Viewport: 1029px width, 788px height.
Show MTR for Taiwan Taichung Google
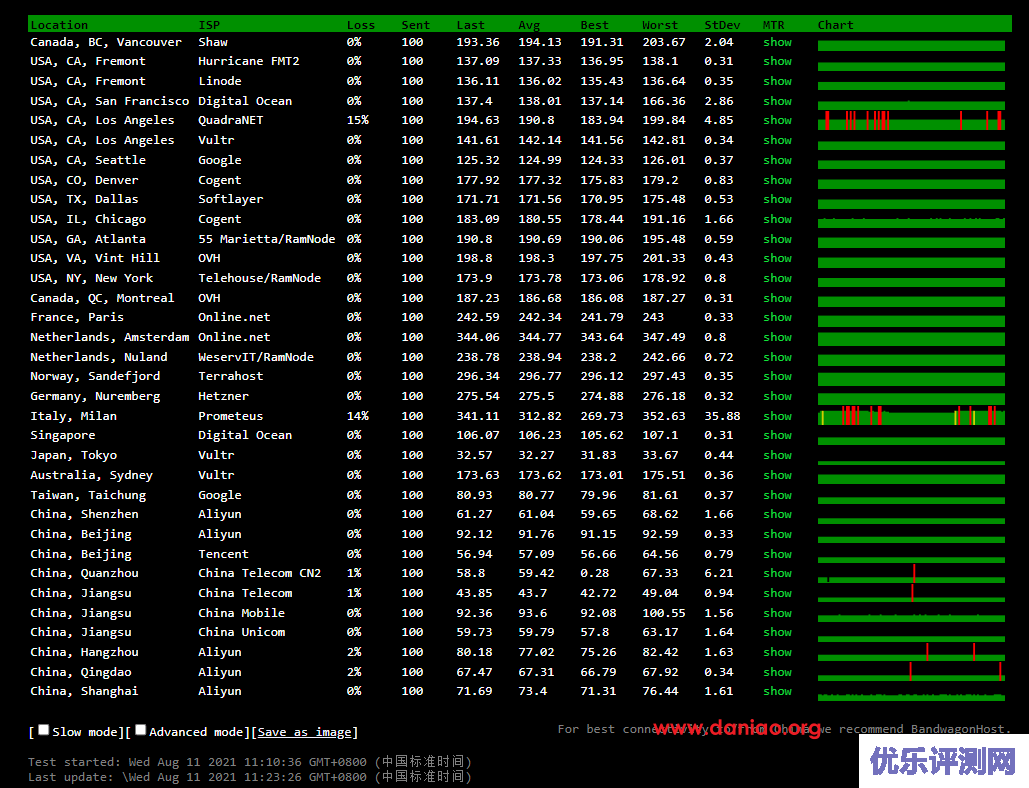coord(778,495)
